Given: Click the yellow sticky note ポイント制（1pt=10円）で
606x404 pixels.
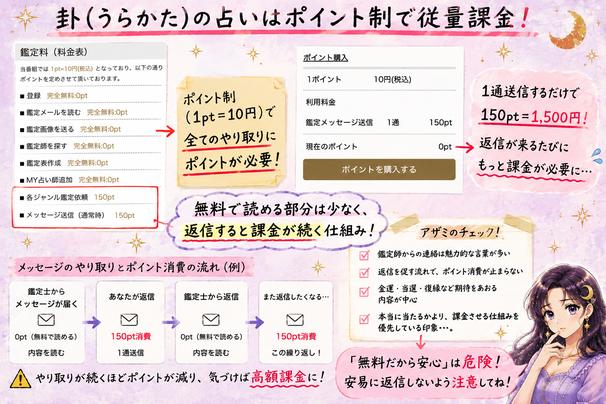Looking at the screenshot, I should [231, 131].
